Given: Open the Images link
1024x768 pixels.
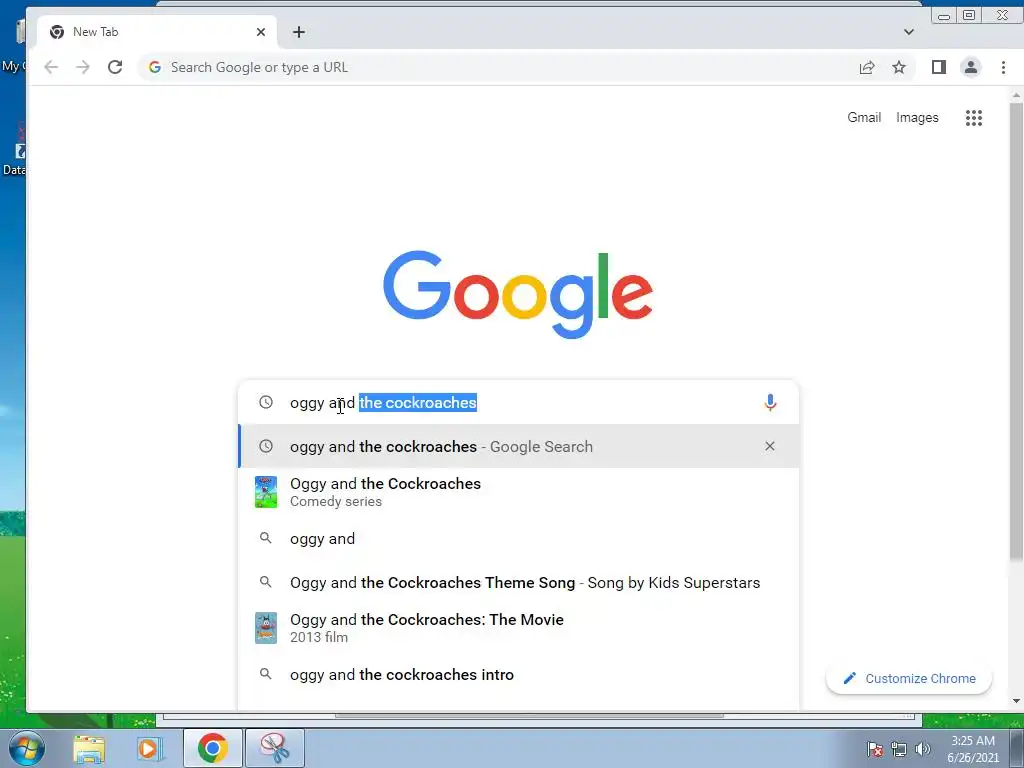Looking at the screenshot, I should pos(917,118).
